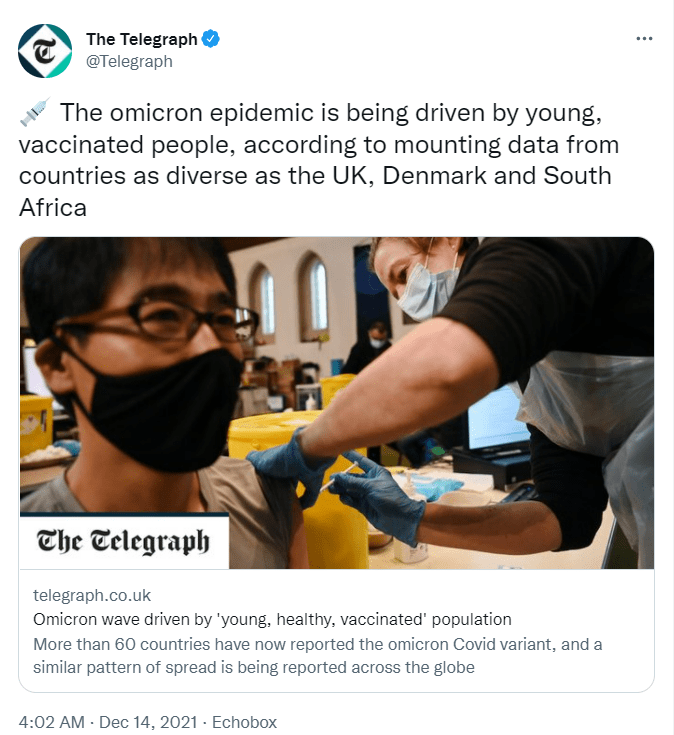Viewport: 674px width, 735px height.
Task: Click the Dec 14, 2021 date
Action: click(148, 722)
